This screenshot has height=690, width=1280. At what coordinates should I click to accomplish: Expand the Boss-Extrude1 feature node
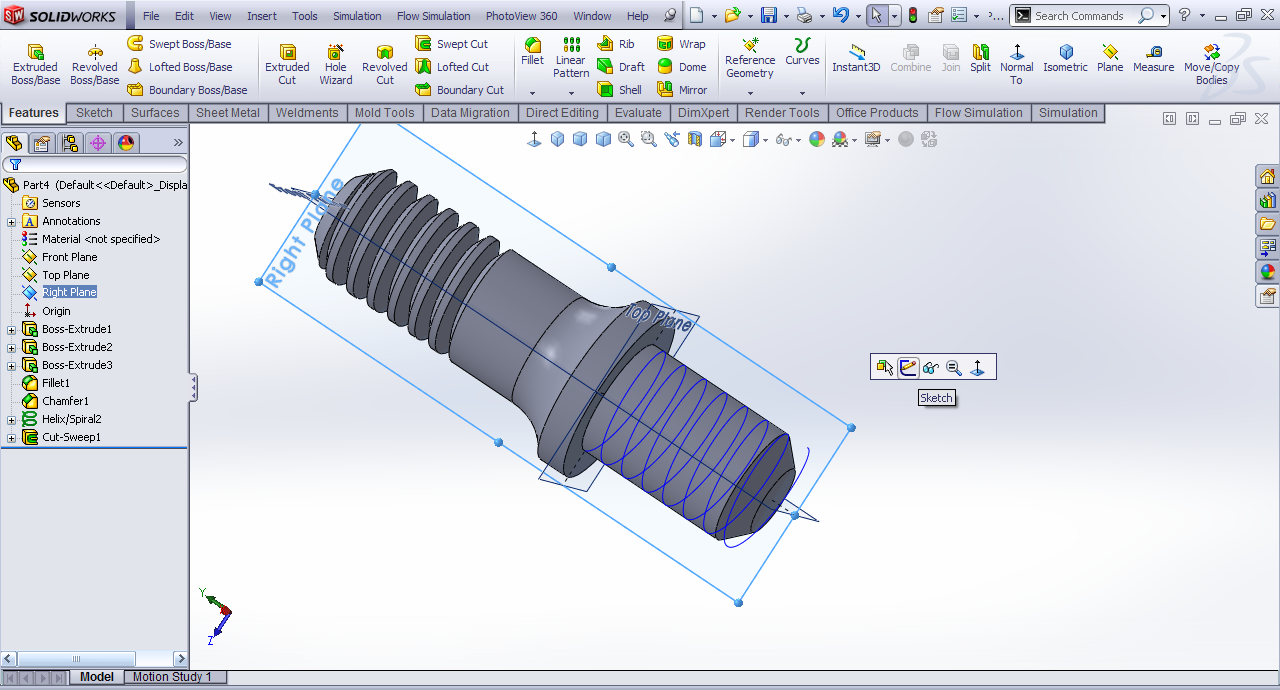[x=12, y=329]
